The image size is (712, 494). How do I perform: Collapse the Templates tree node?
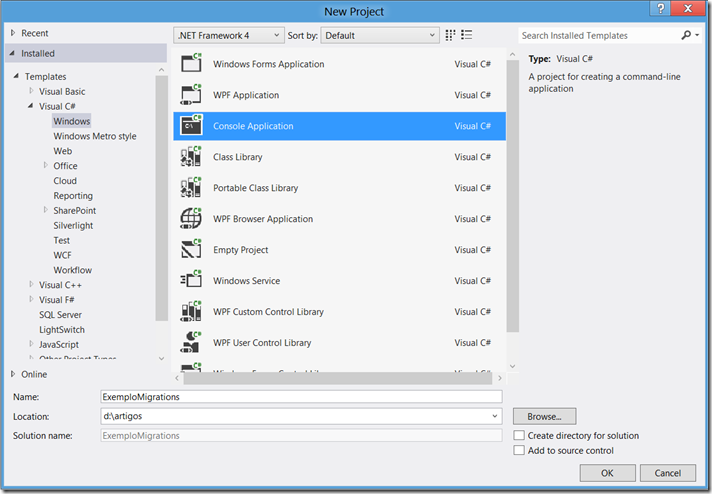[16, 76]
